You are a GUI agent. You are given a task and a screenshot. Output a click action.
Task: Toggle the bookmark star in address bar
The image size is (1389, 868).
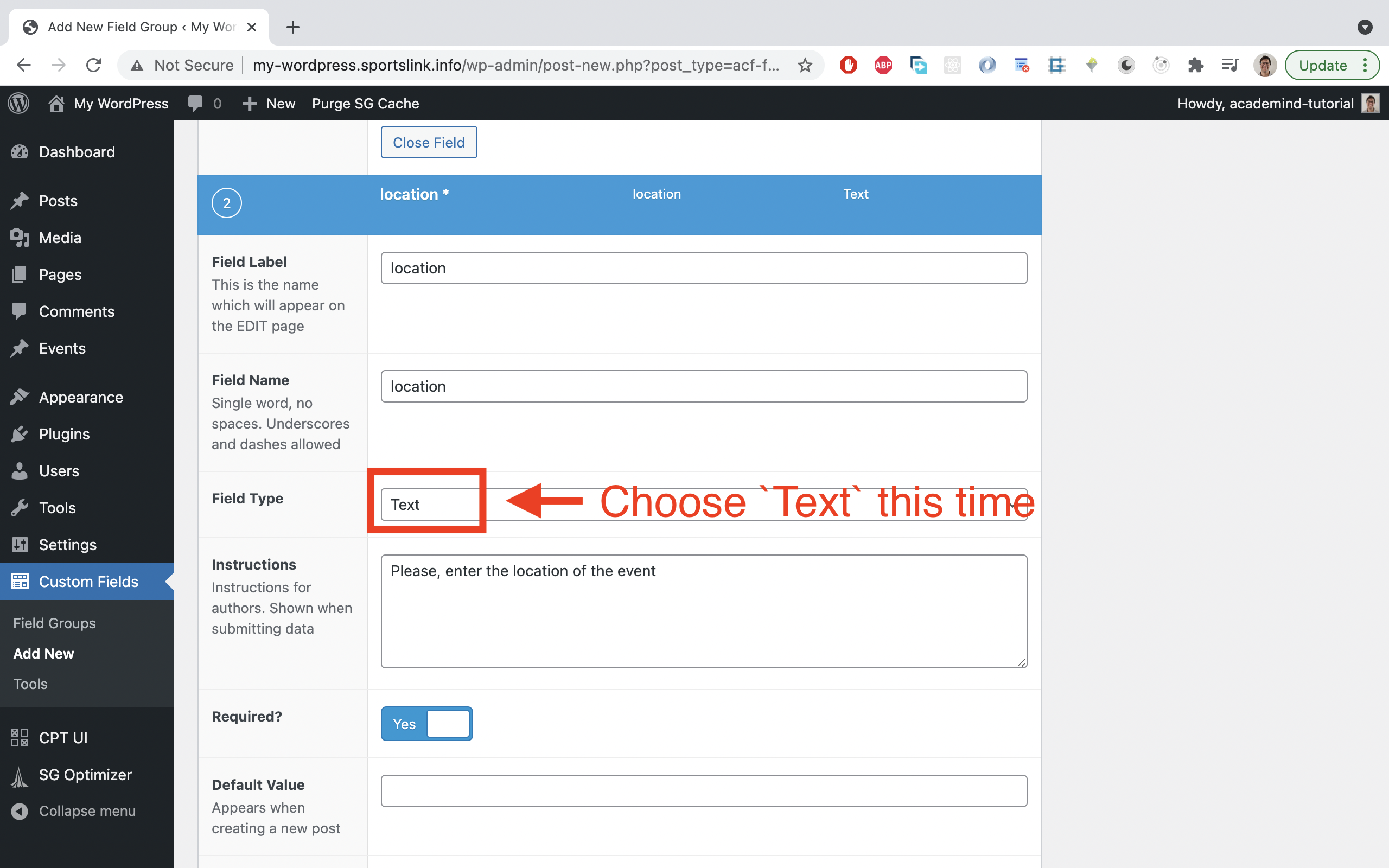pyautogui.click(x=805, y=65)
